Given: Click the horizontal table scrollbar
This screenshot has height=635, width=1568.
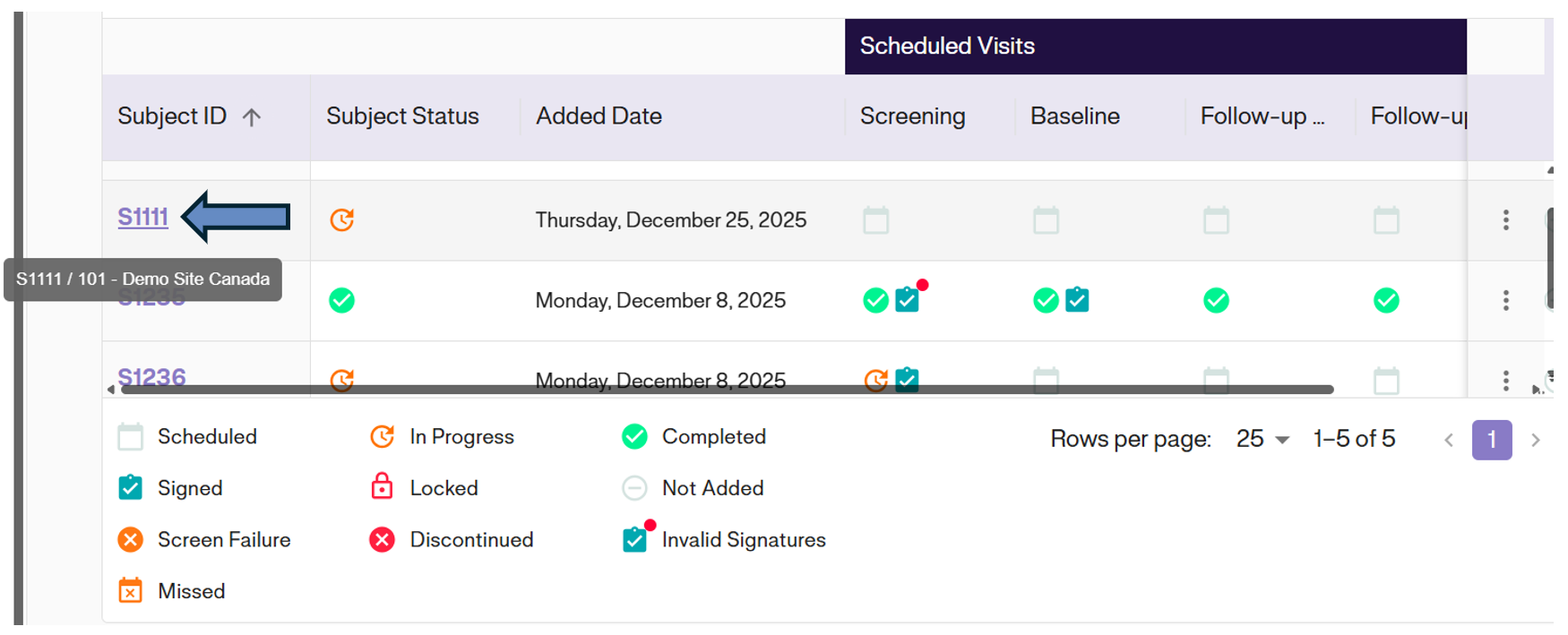Looking at the screenshot, I should pyautogui.click(x=726, y=390).
